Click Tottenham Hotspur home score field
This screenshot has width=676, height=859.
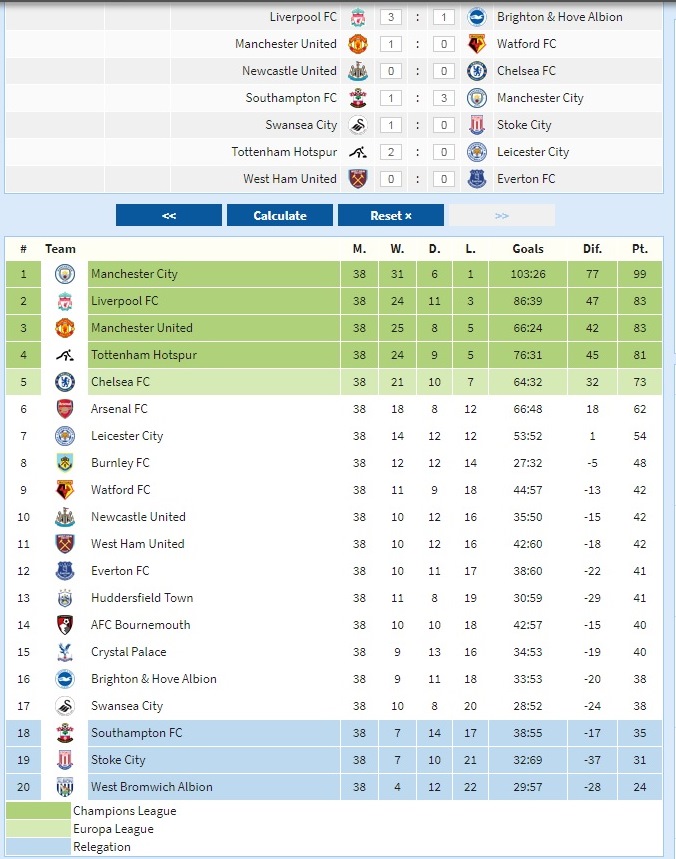click(x=390, y=152)
